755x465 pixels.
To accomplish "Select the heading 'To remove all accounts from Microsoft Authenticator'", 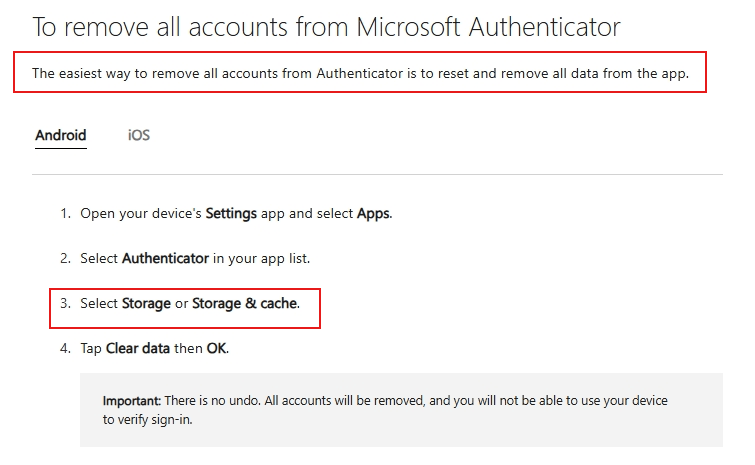I will (326, 26).
